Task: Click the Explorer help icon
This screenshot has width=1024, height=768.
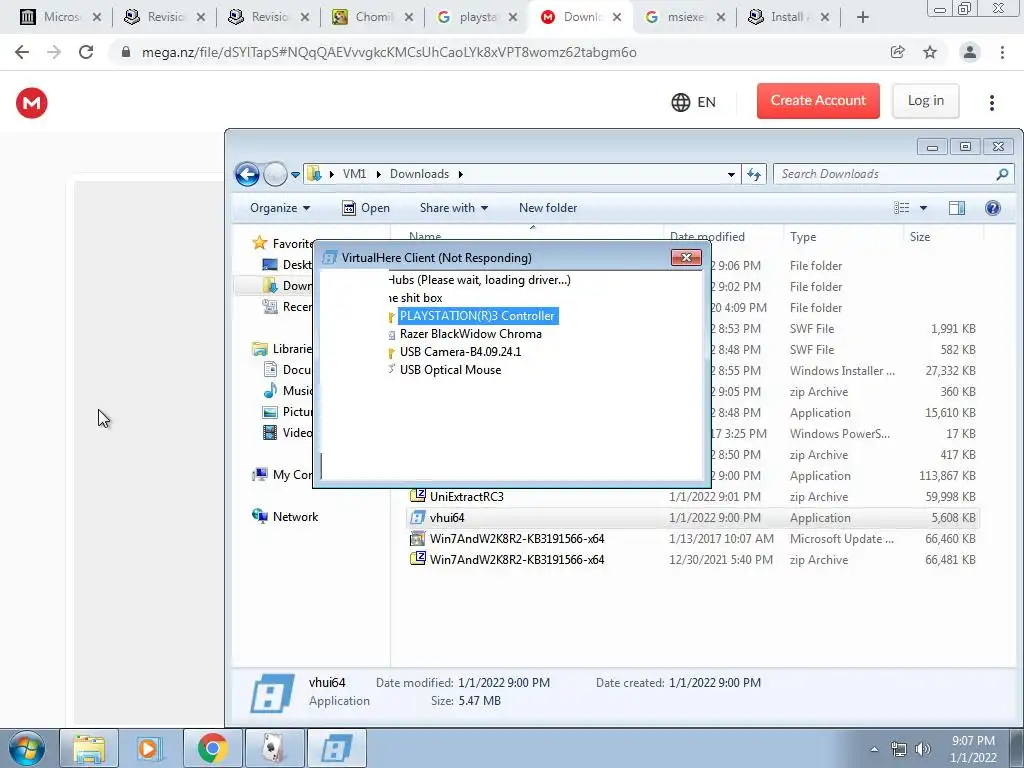Action: pyautogui.click(x=993, y=208)
